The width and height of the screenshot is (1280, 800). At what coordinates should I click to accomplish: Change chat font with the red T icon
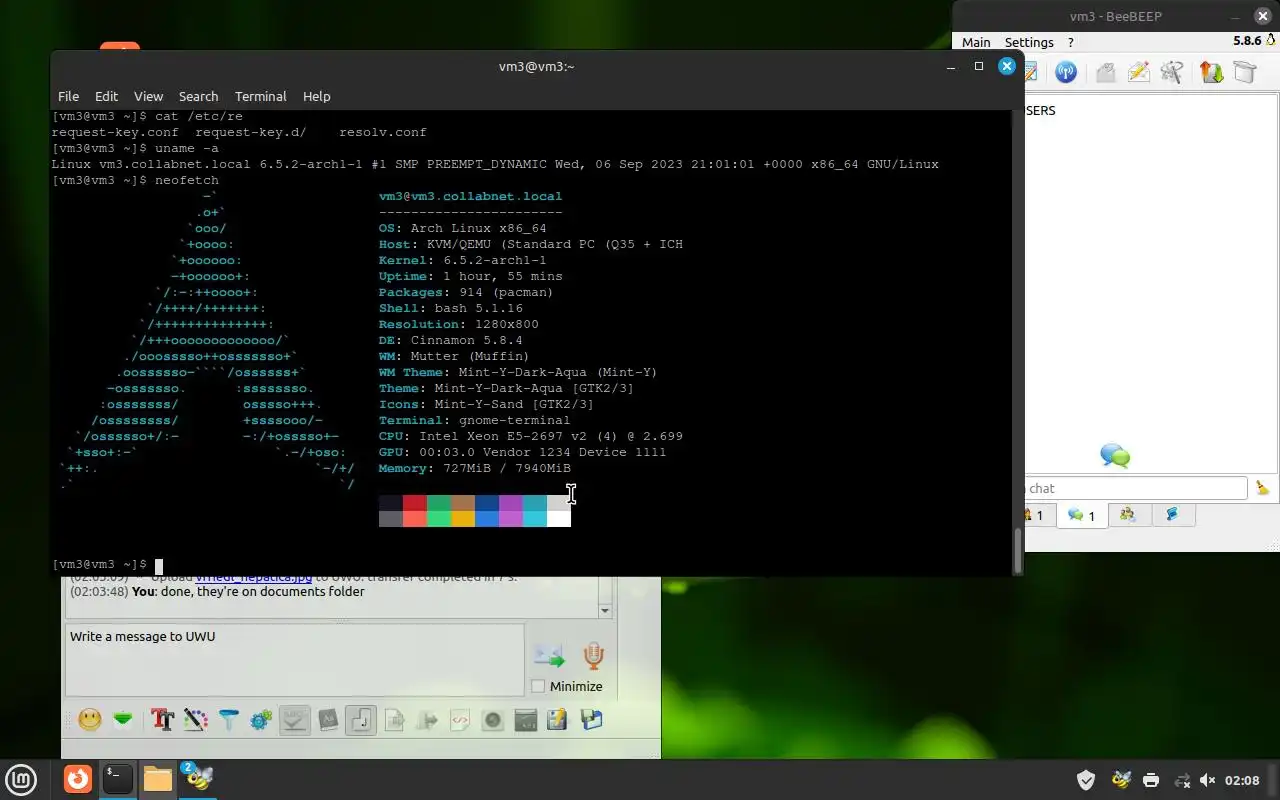click(x=162, y=720)
